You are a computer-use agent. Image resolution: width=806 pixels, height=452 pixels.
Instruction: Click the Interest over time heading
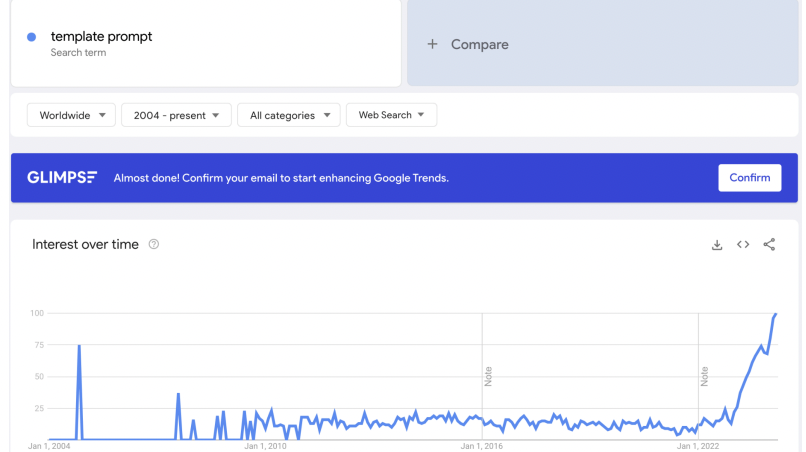pyautogui.click(x=85, y=245)
